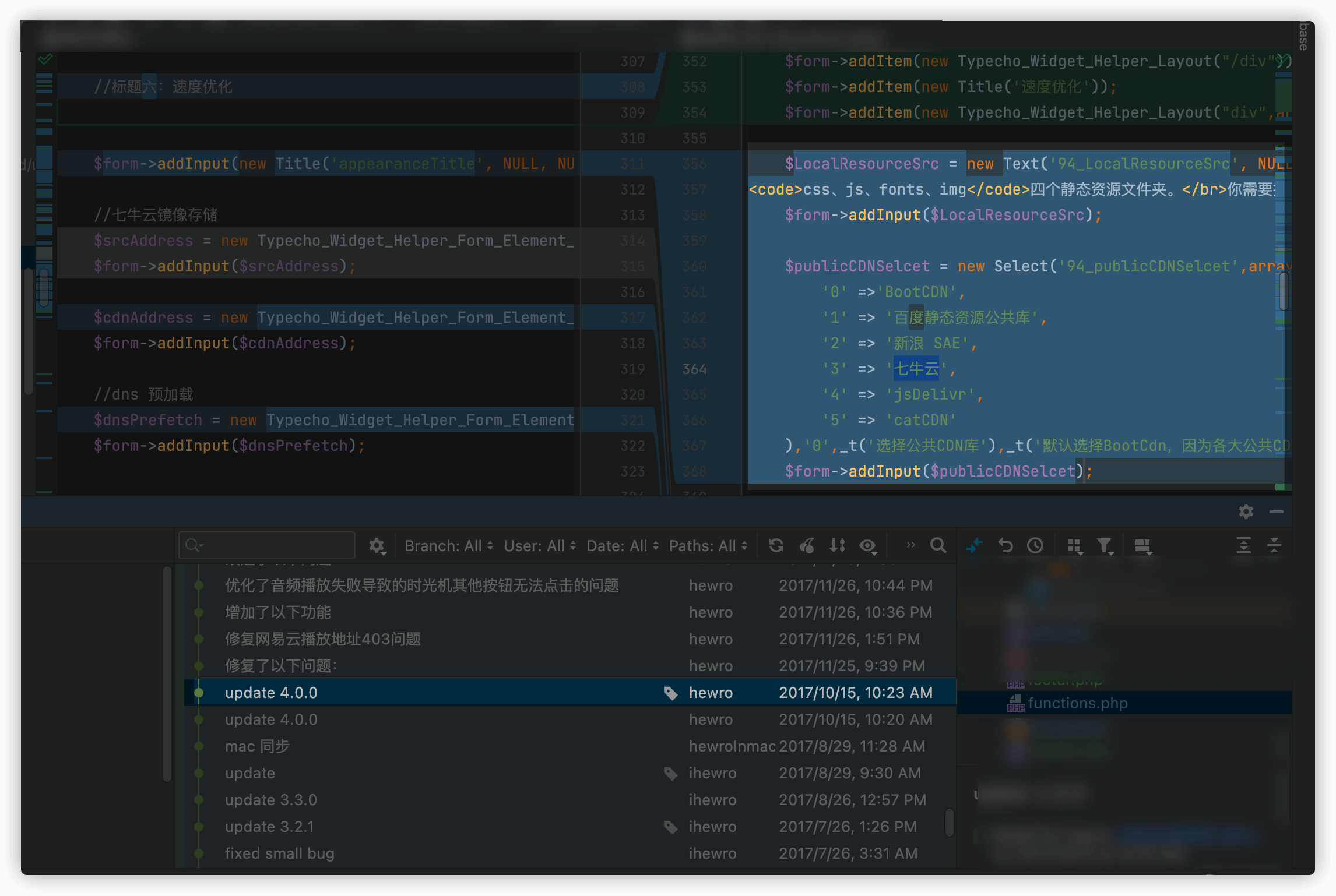Click highlighted '七牛云' text in diff

click(x=916, y=369)
